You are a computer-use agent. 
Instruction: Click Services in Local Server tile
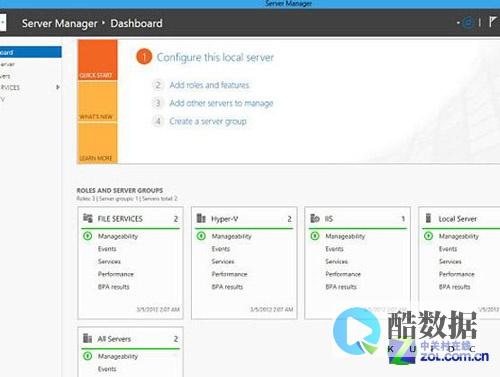tap(450, 261)
